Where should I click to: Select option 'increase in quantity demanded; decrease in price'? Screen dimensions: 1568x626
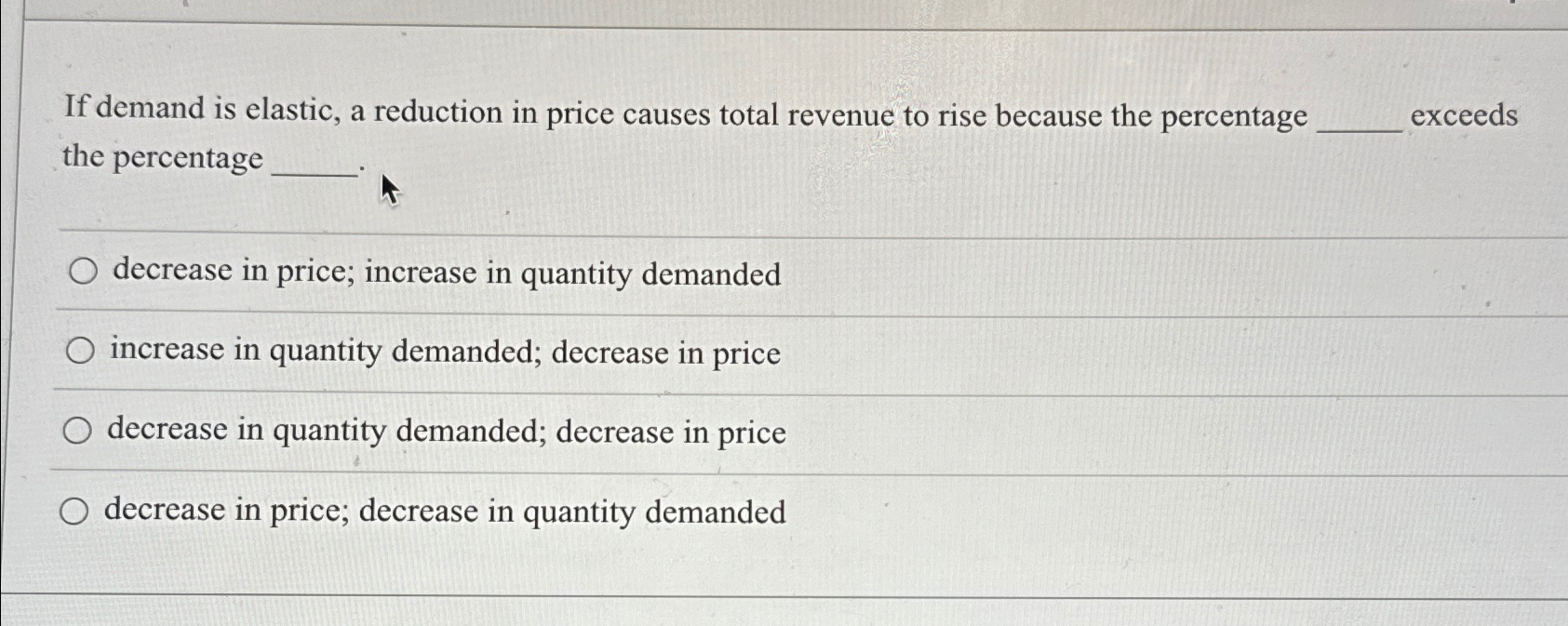tap(443, 352)
